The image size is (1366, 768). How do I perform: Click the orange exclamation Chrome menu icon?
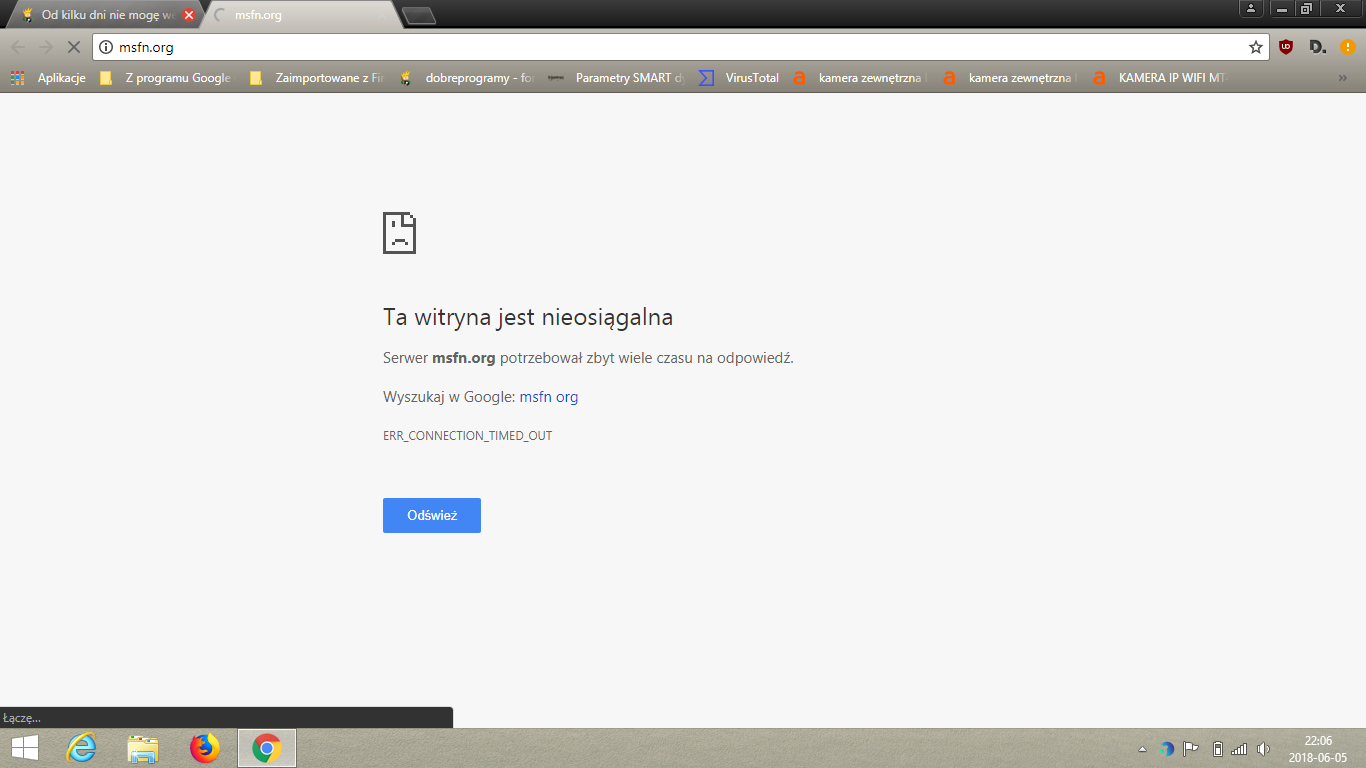(1348, 47)
